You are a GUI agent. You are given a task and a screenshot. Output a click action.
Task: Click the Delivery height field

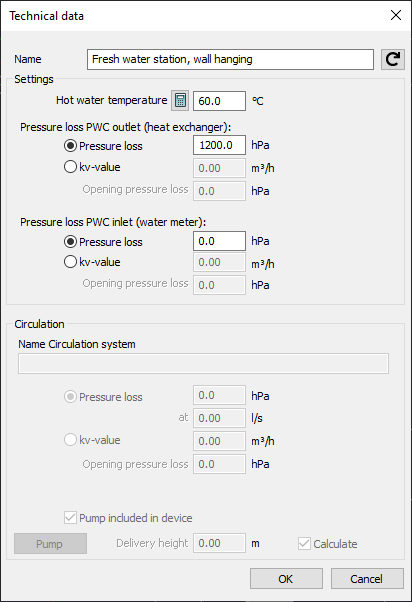pyautogui.click(x=219, y=543)
